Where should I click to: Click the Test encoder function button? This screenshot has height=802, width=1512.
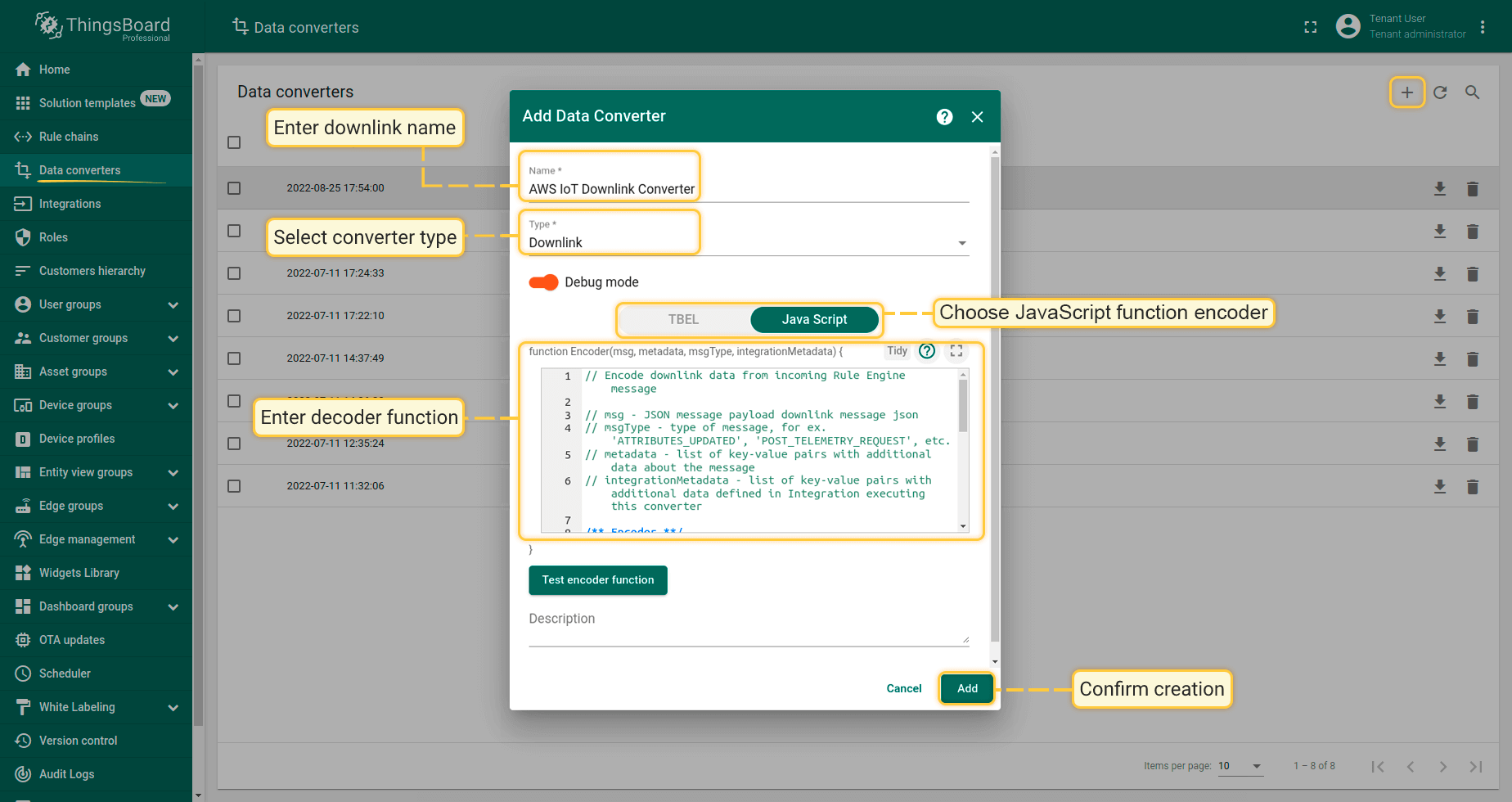(597, 580)
